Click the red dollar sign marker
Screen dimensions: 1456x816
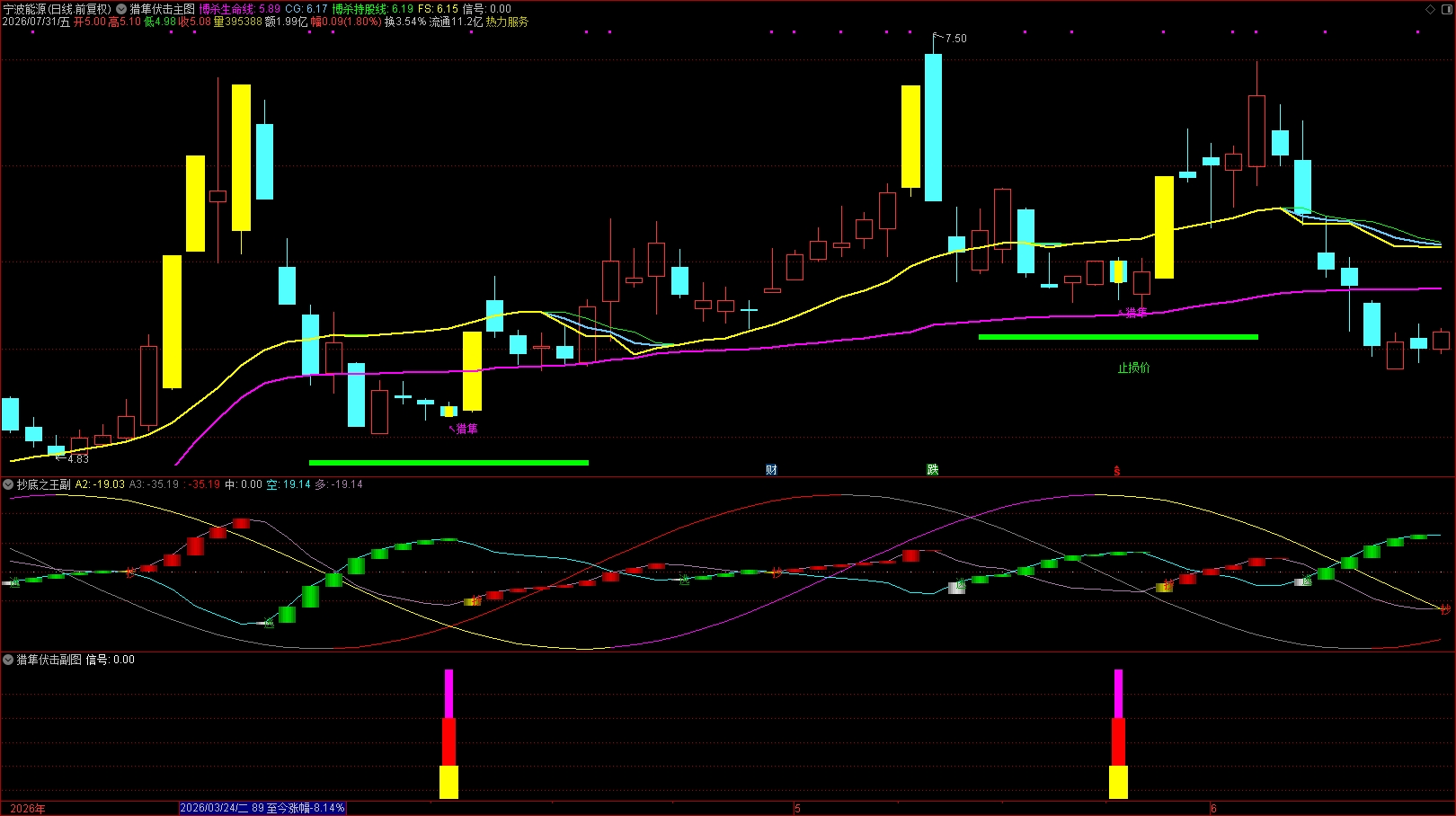coord(1117,471)
